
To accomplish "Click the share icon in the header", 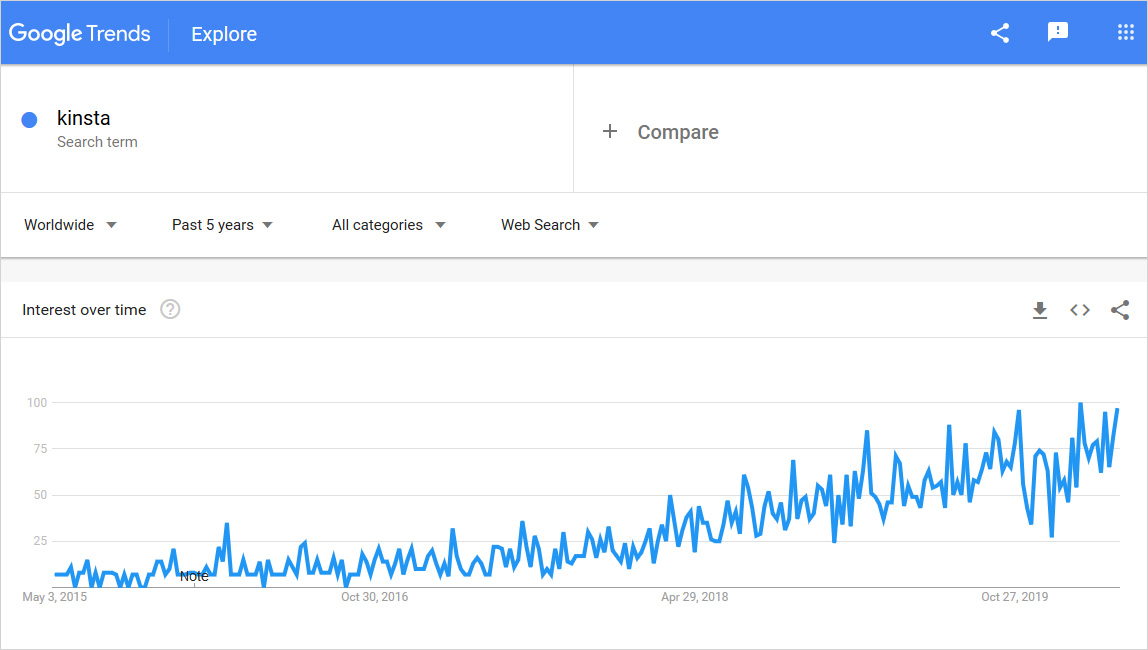I will (x=999, y=33).
